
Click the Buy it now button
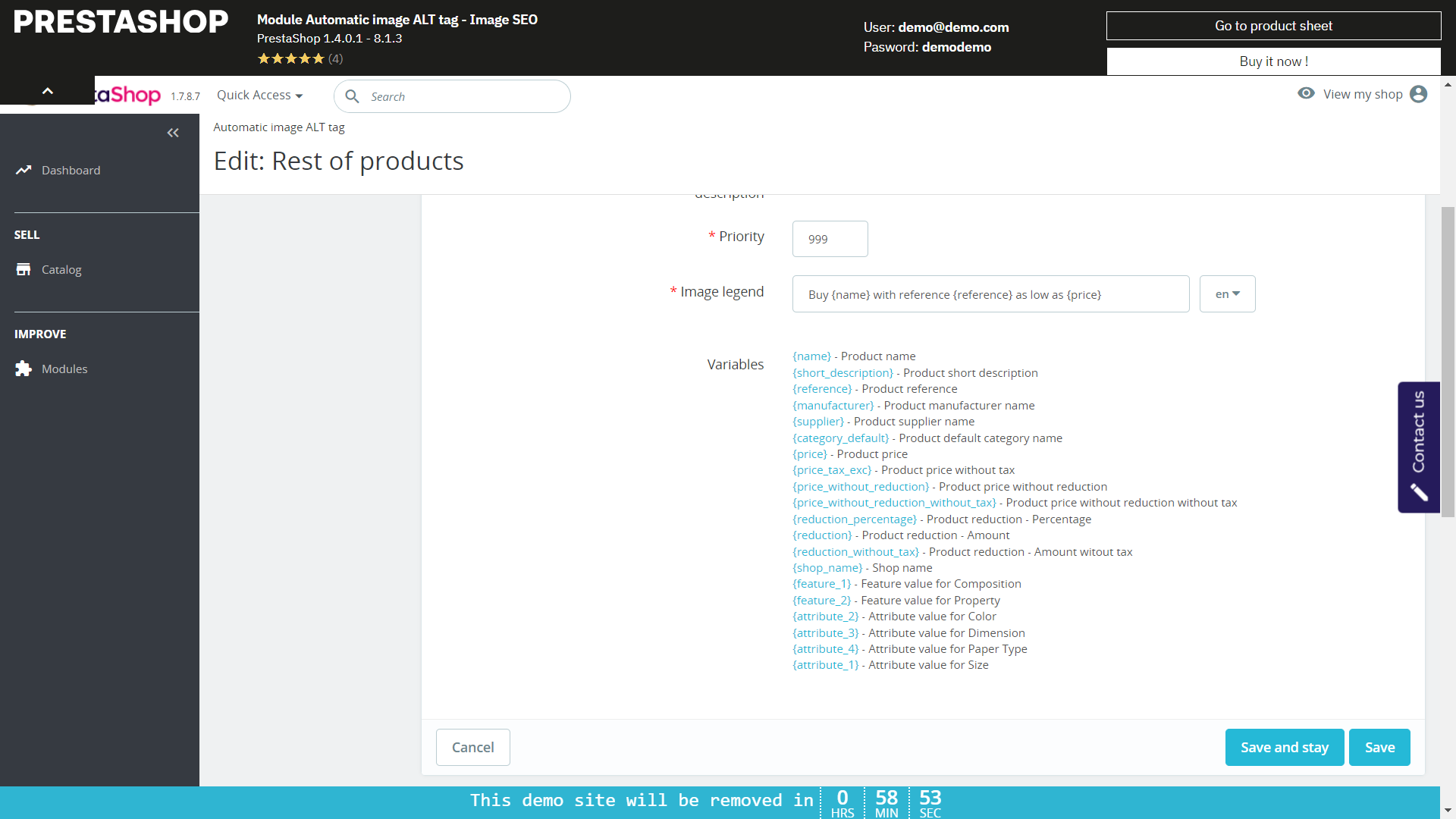pos(1273,61)
